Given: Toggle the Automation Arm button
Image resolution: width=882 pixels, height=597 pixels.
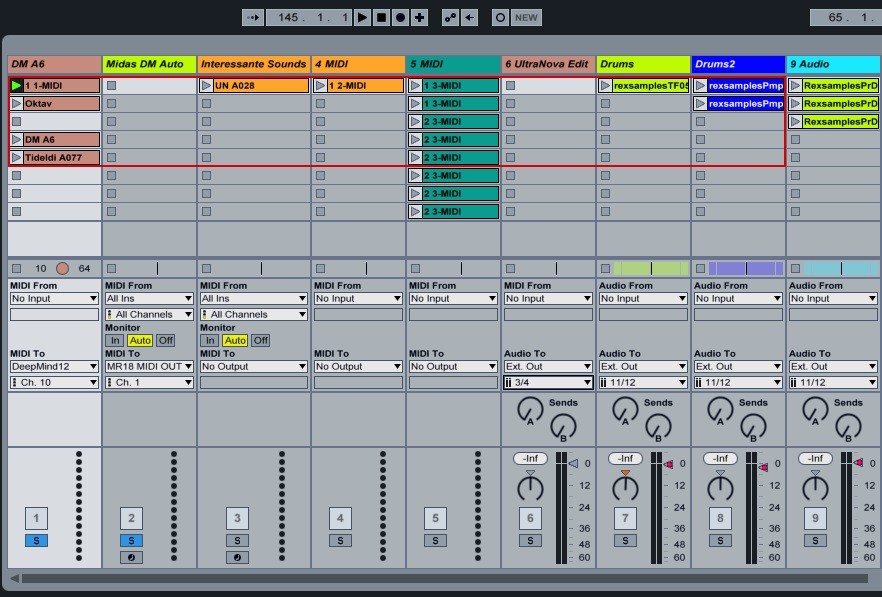Looking at the screenshot, I should click(451, 17).
